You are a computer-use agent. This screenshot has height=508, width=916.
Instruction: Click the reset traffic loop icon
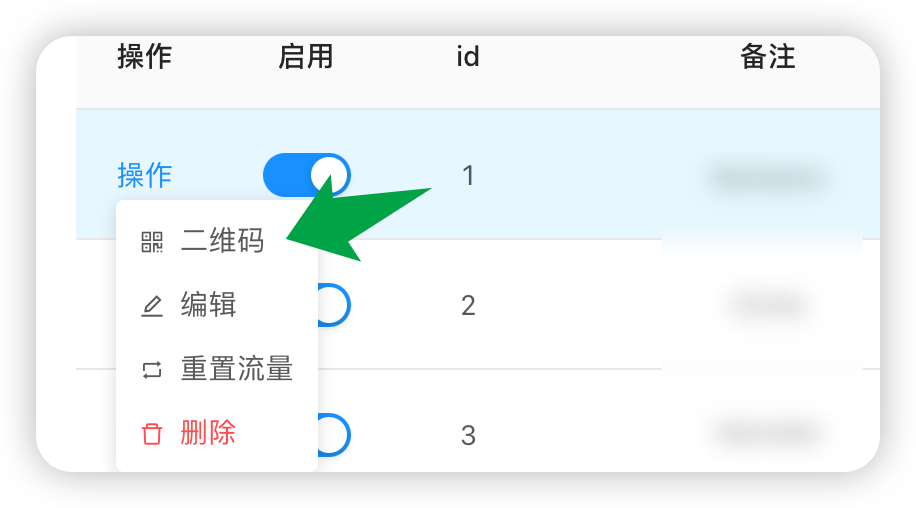coord(152,370)
